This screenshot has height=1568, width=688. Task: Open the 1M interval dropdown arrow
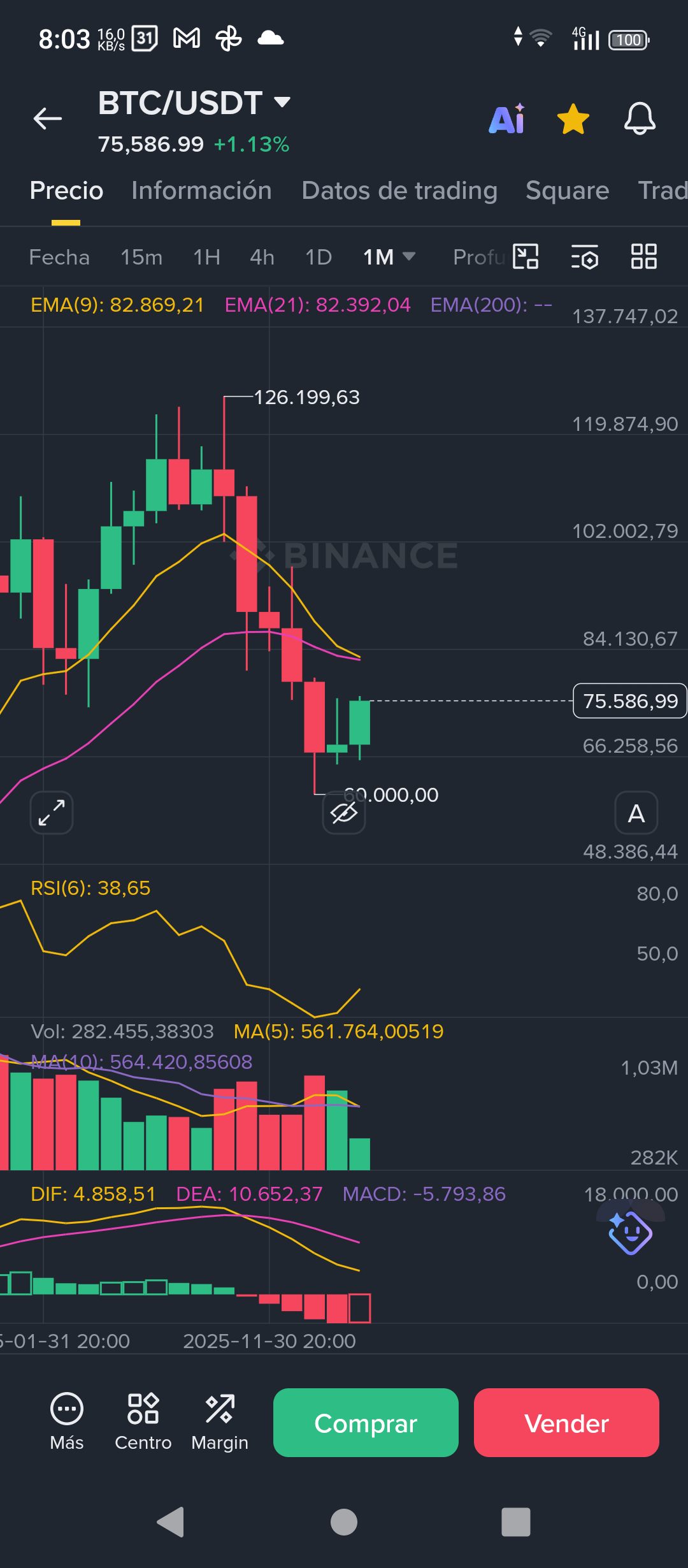coord(409,256)
